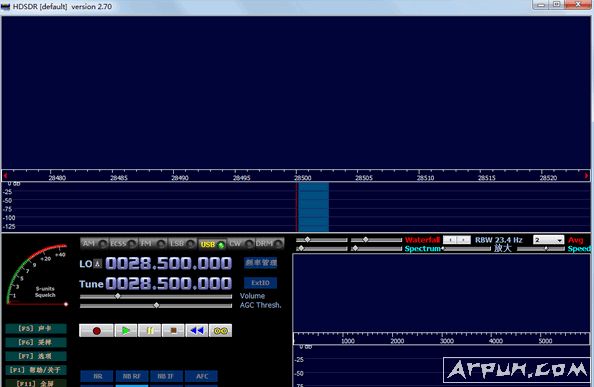Select the FM demodulation mode
Viewport: 594px width, 387px height.
point(152,243)
